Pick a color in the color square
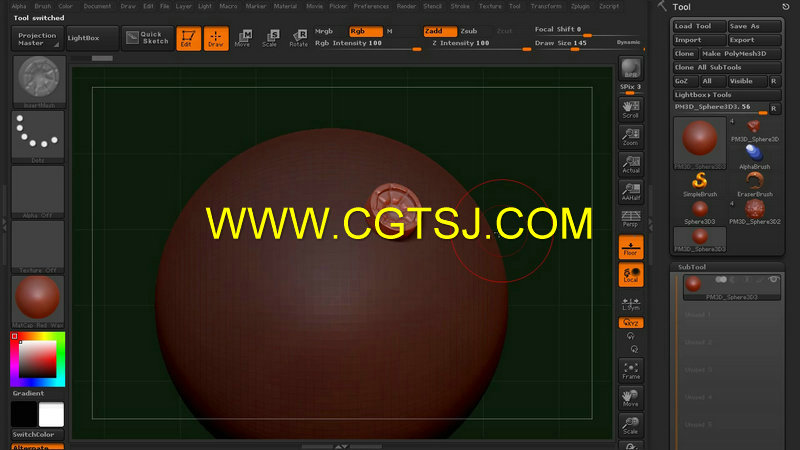This screenshot has width=800, height=450. (38, 359)
